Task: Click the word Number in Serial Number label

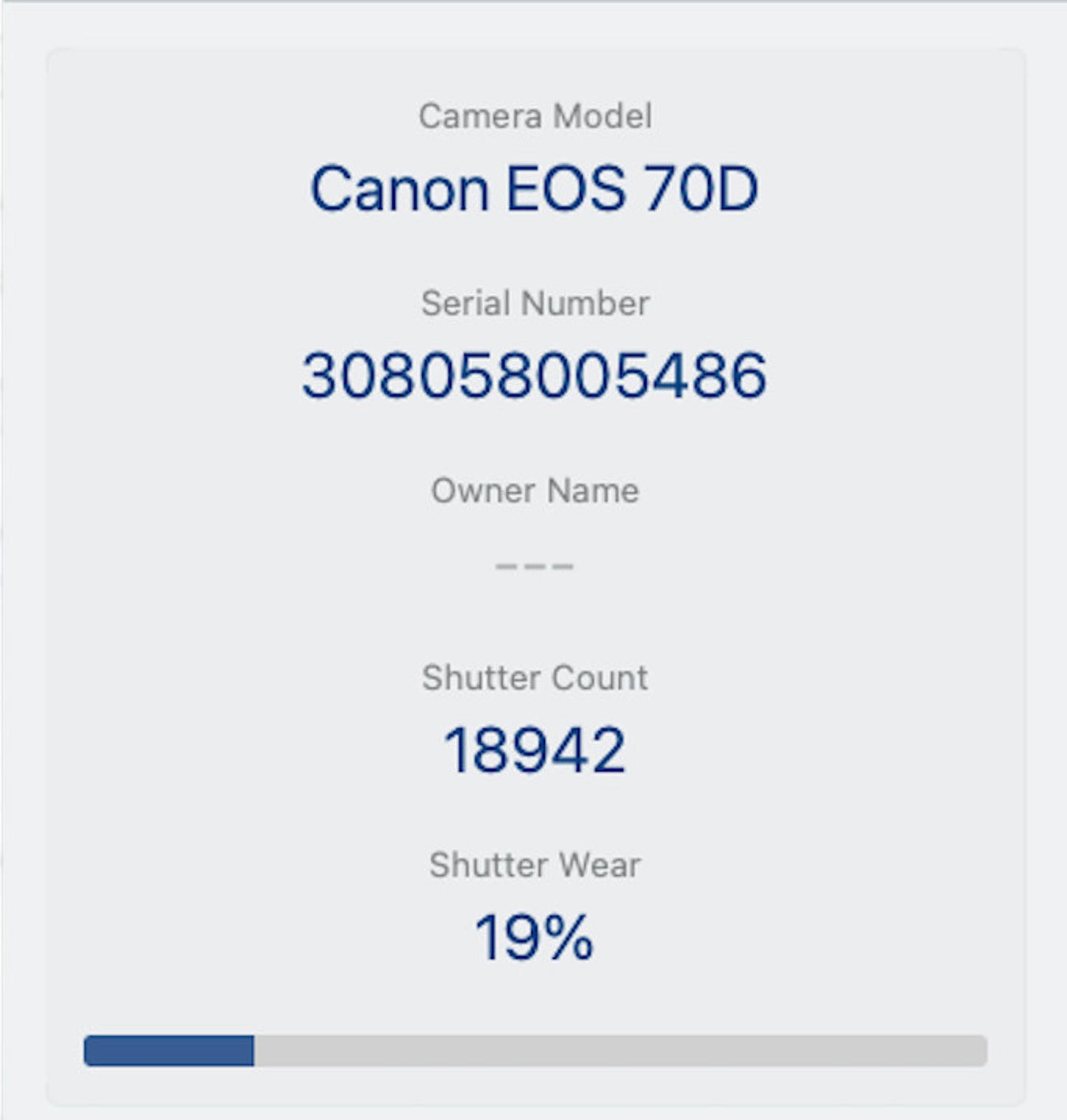Action: point(585,303)
